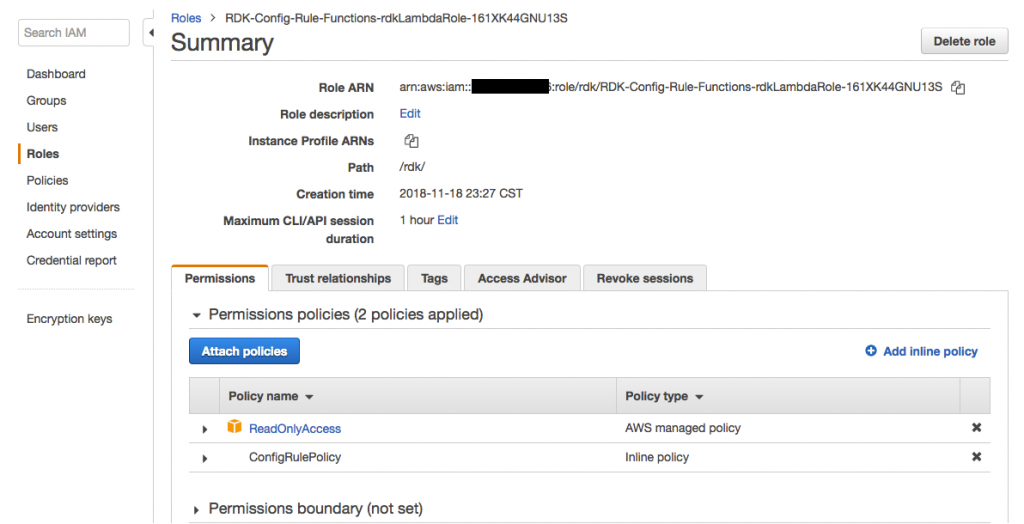The image size is (1024, 524).
Task: Open Groups in the IAM sidebar
Action: point(46,101)
